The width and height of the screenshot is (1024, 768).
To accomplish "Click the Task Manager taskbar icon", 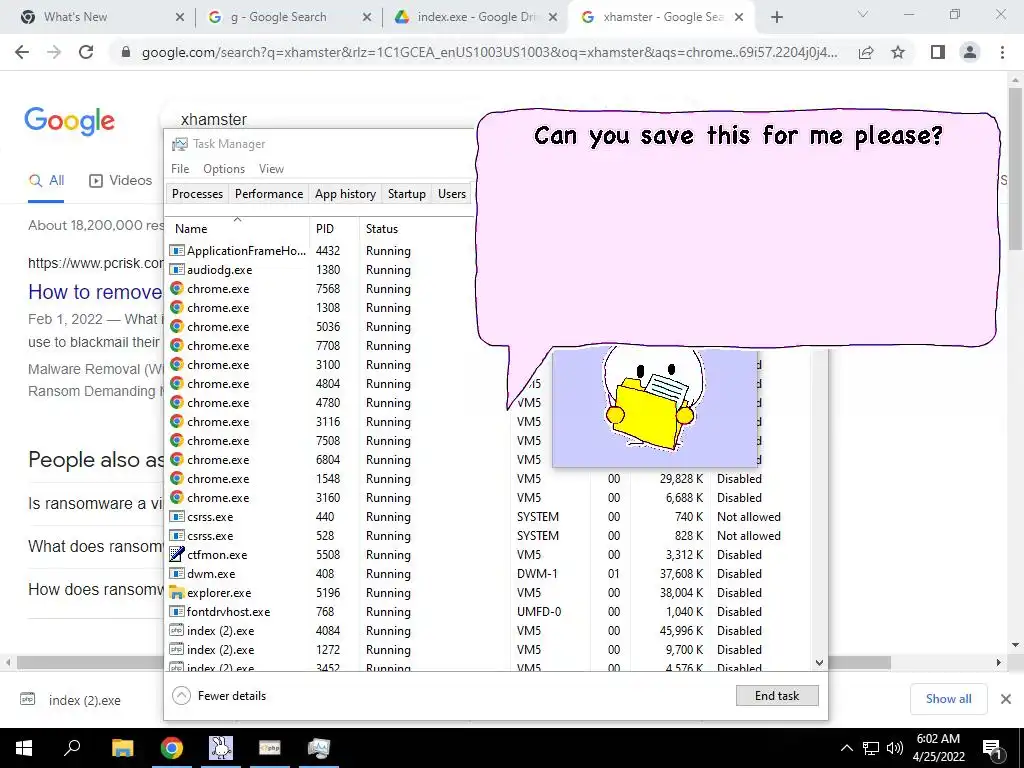I will (x=319, y=748).
